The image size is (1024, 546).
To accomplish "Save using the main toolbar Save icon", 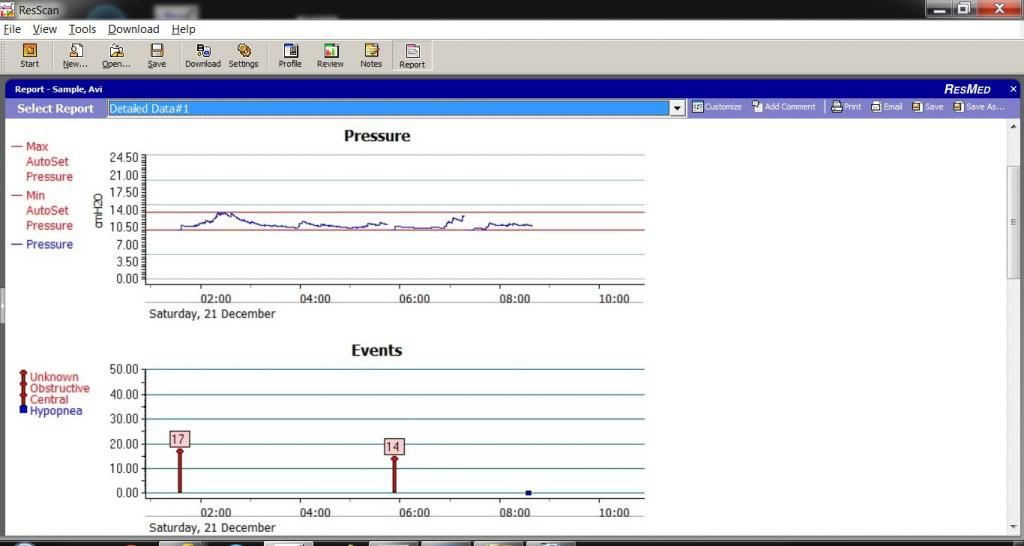I will [157, 56].
